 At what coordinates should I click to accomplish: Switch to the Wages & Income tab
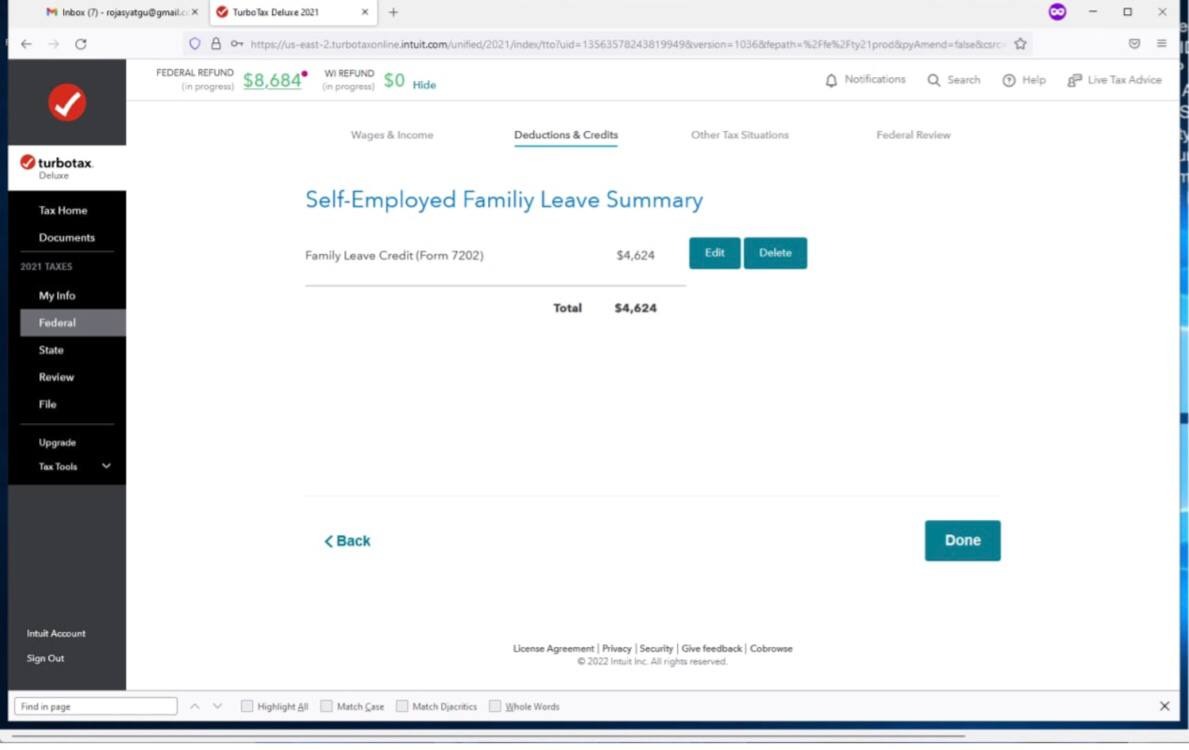[x=392, y=135]
